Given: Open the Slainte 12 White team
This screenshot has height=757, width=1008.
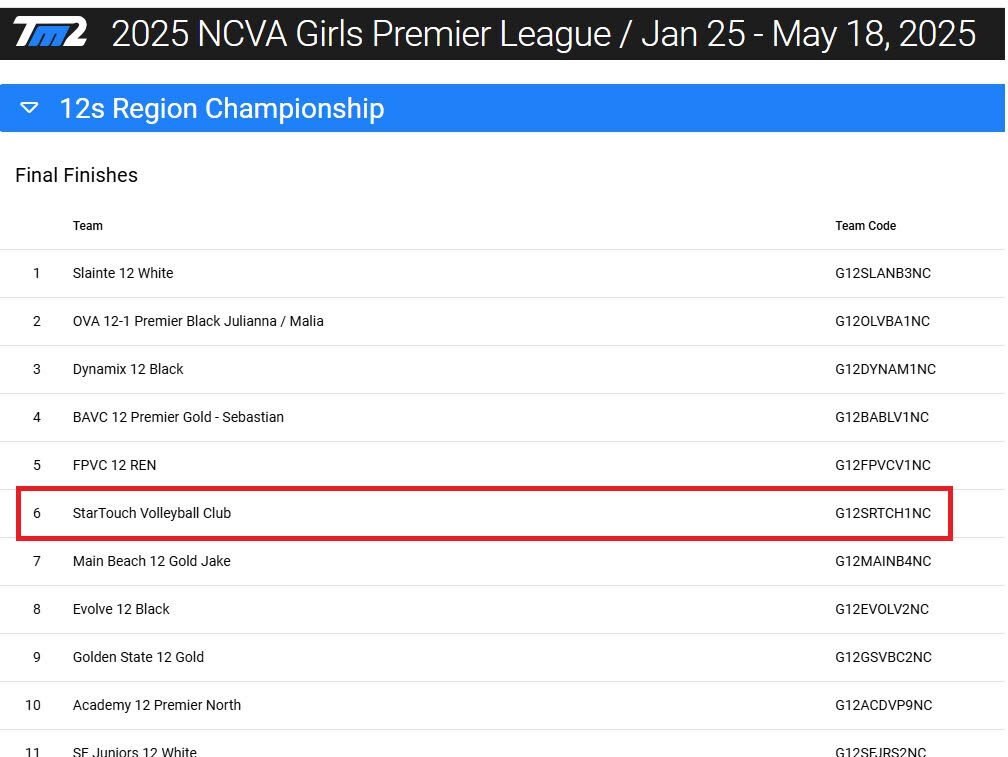Looking at the screenshot, I should pos(123,273).
